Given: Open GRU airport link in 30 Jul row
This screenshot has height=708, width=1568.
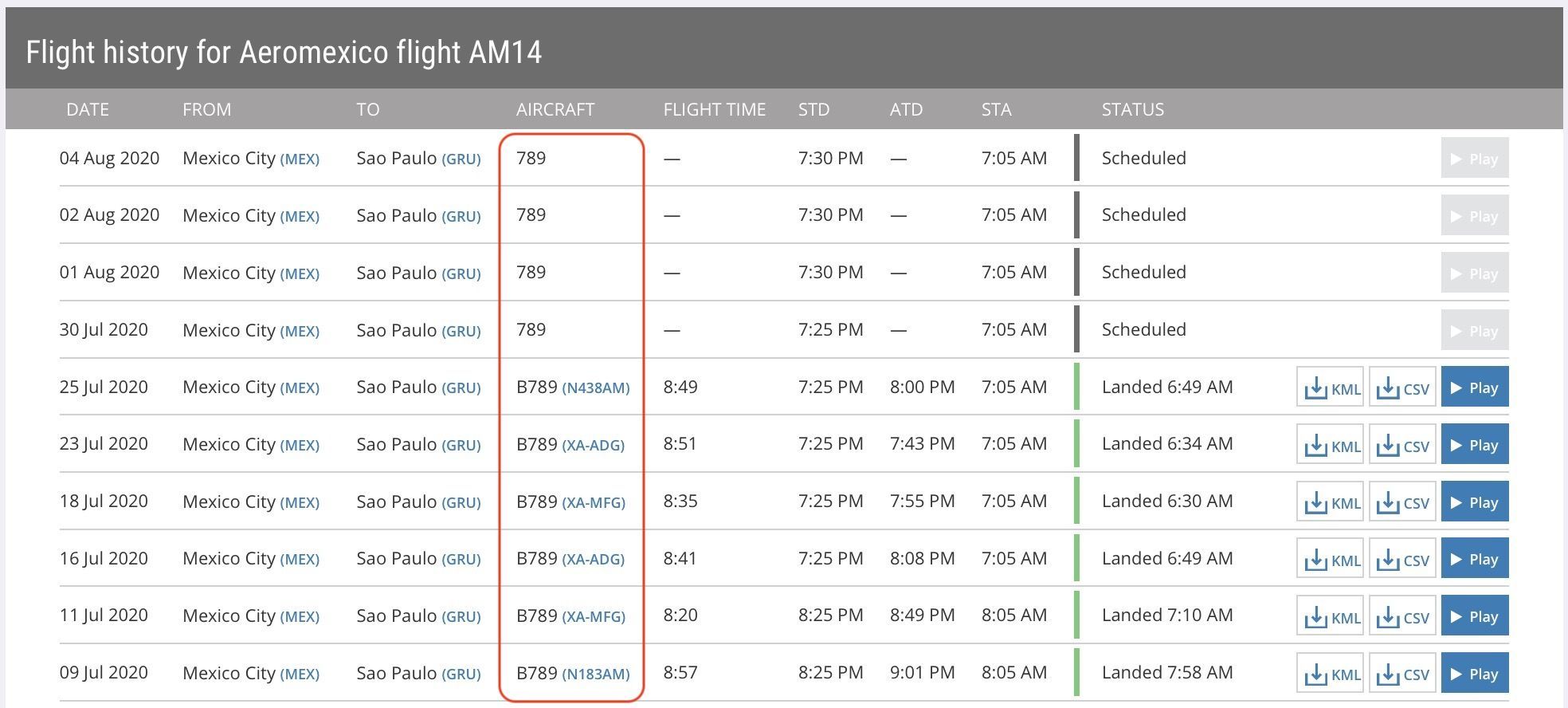Looking at the screenshot, I should coord(461,331).
